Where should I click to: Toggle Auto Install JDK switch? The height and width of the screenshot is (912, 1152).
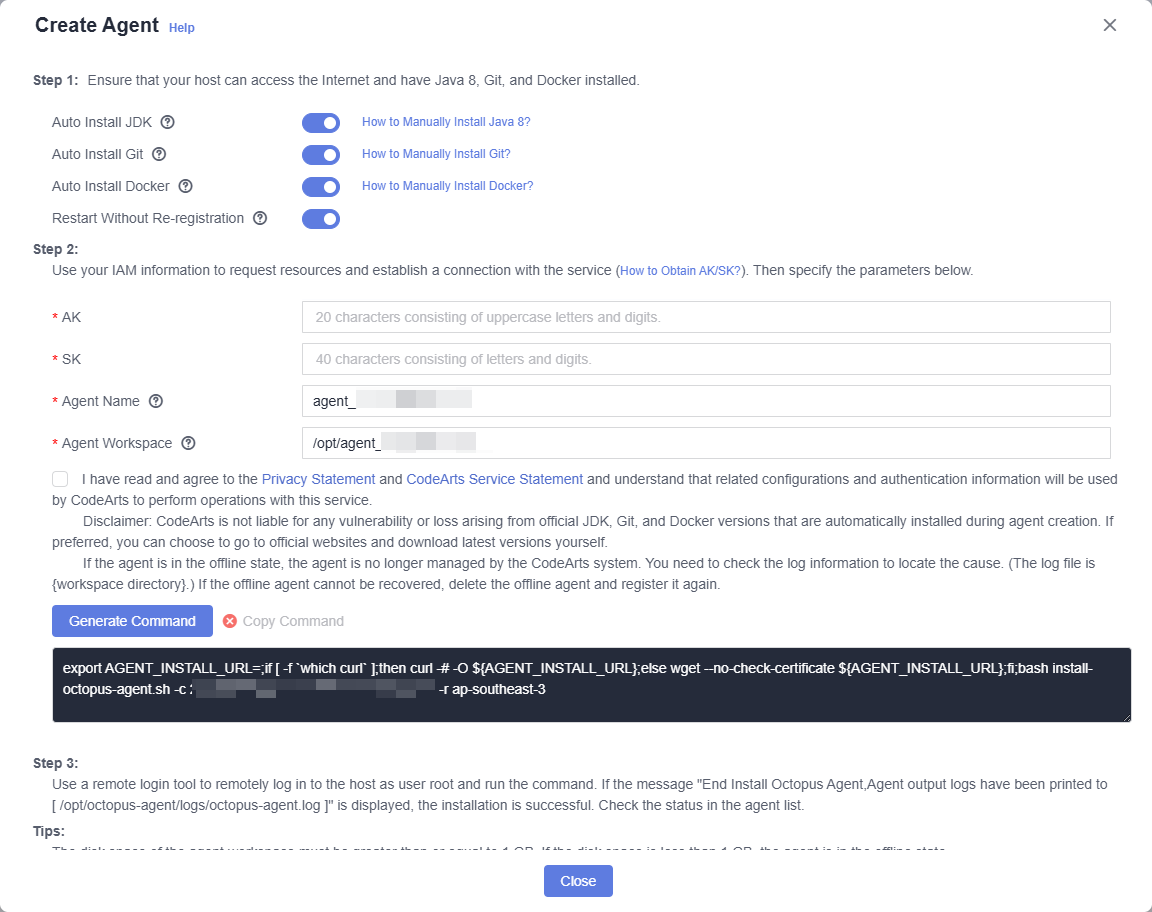[x=321, y=123]
